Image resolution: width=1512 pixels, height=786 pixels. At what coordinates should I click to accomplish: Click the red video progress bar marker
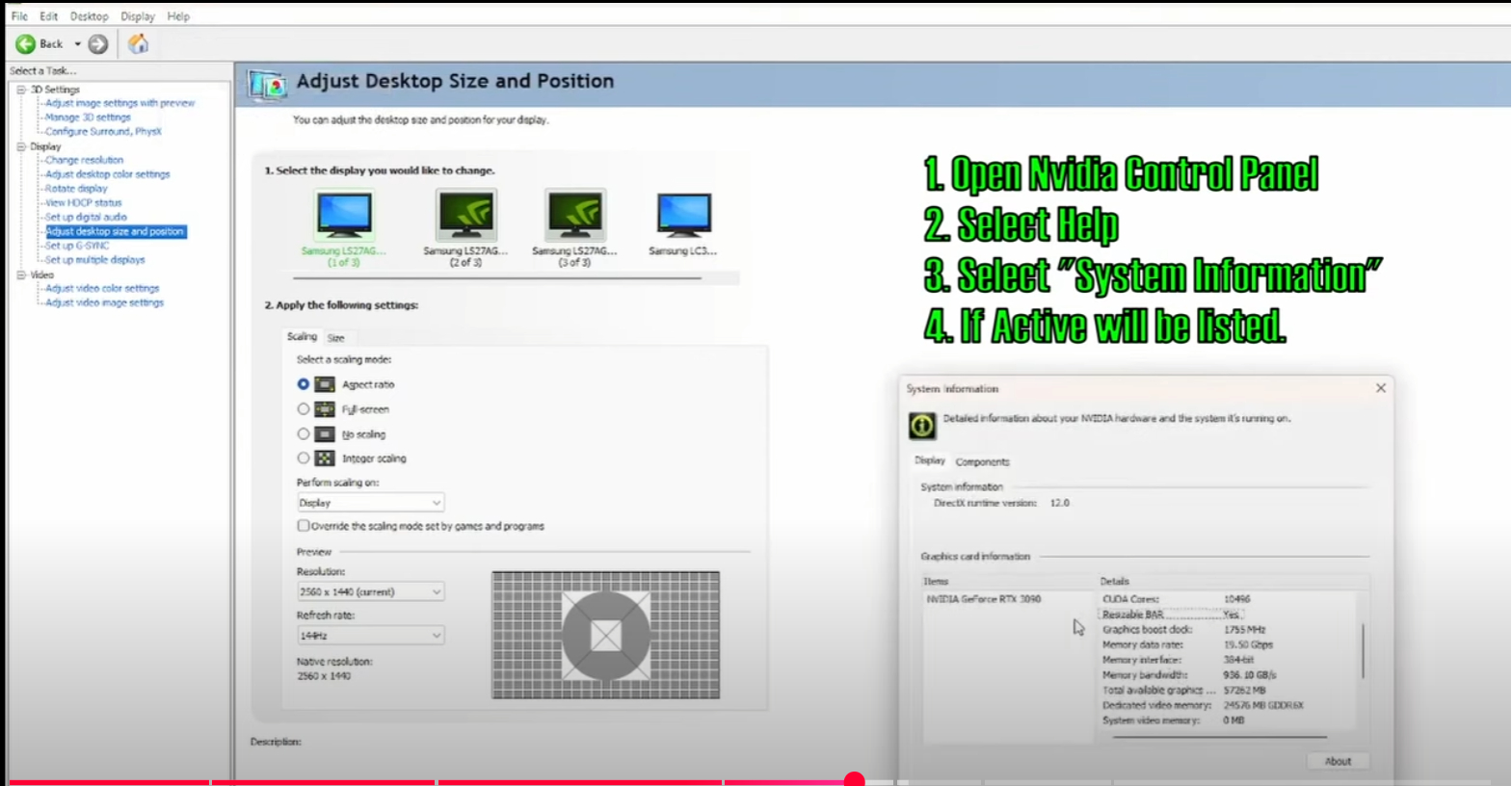point(854,780)
